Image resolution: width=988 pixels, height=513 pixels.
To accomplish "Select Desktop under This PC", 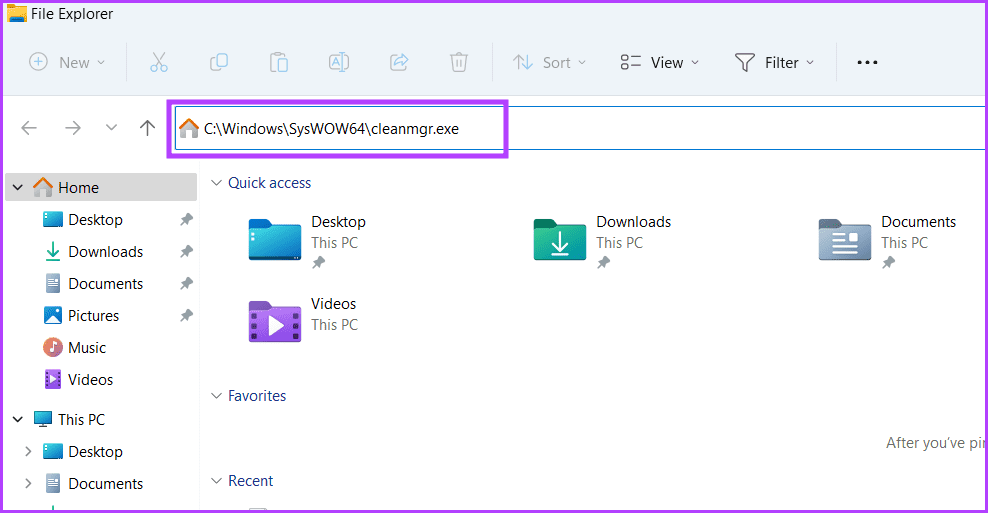I will point(95,451).
